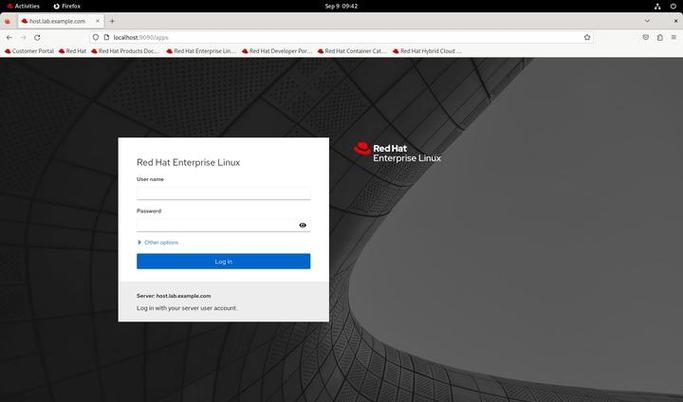The width and height of the screenshot is (683, 402).
Task: Open the Red Hat Products Doc bookmark
Action: [125, 51]
